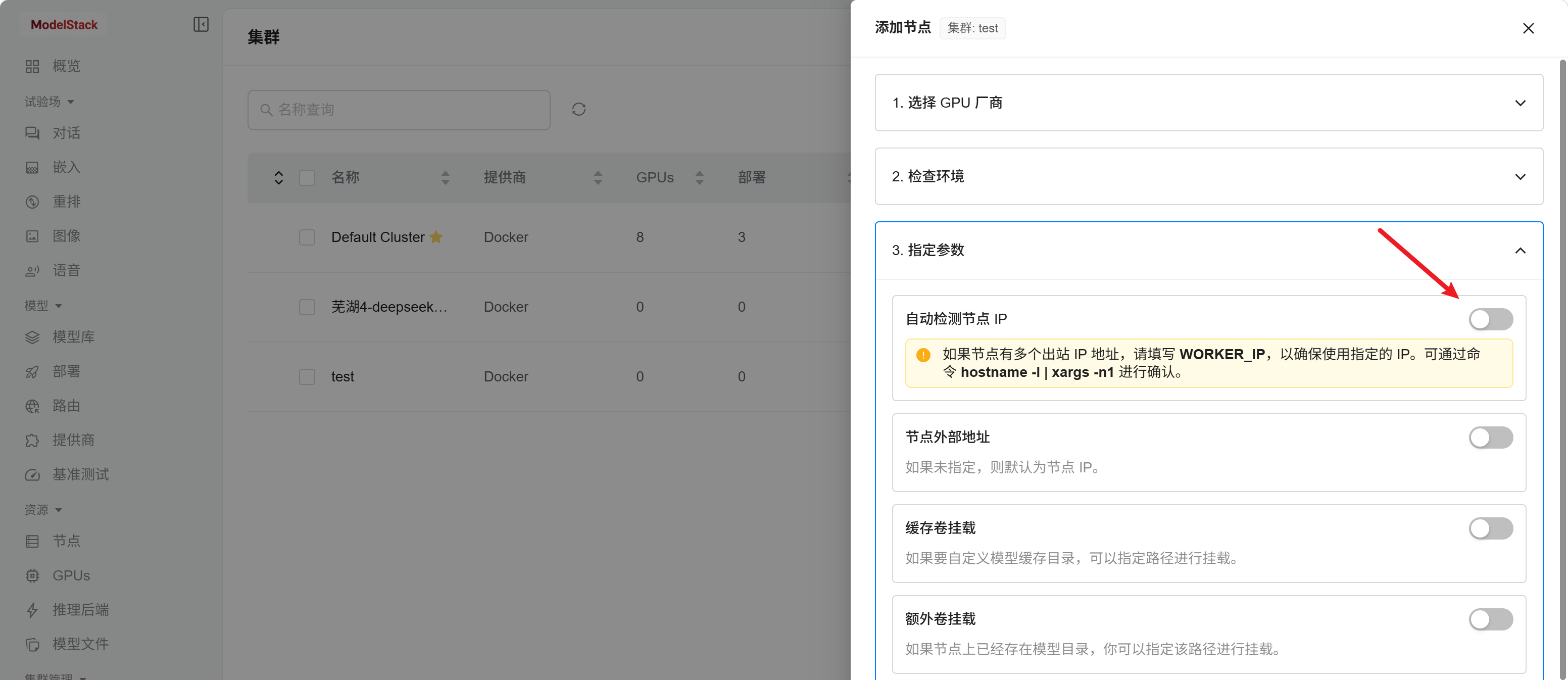1568x680 pixels.
Task: Open the Default Cluster entry
Action: pyautogui.click(x=377, y=237)
